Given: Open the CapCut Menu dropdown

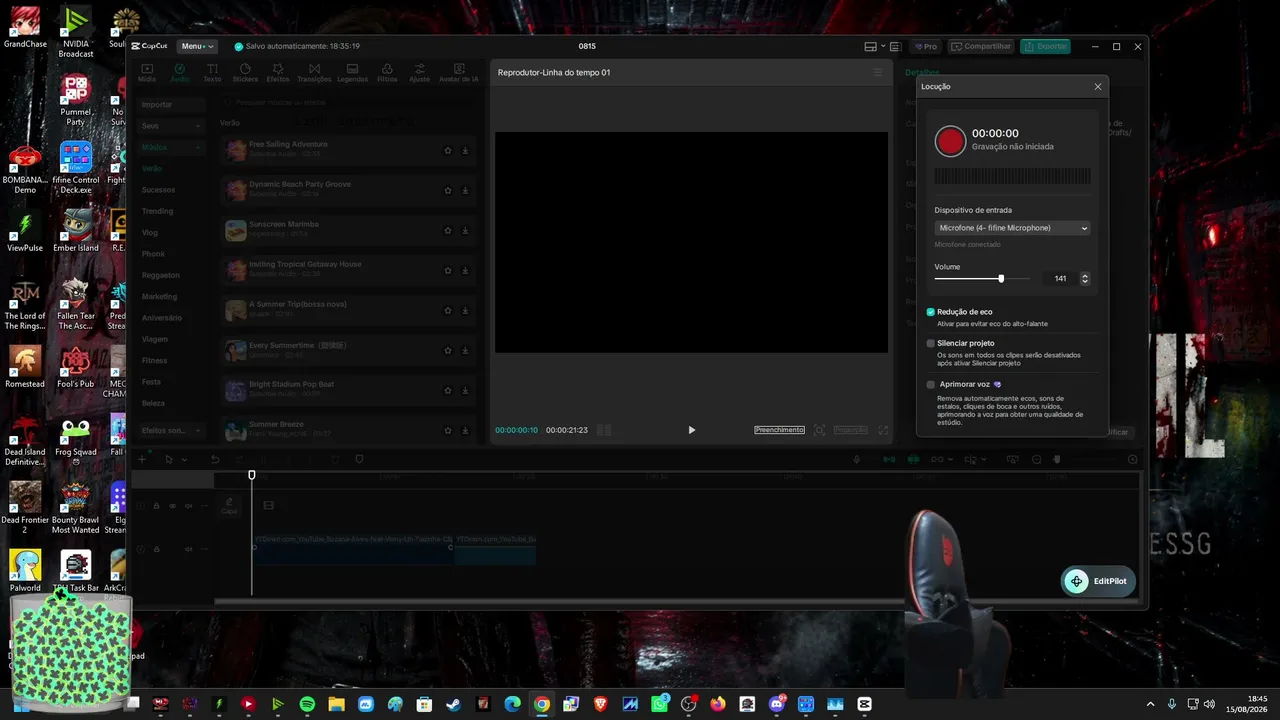Looking at the screenshot, I should (197, 46).
